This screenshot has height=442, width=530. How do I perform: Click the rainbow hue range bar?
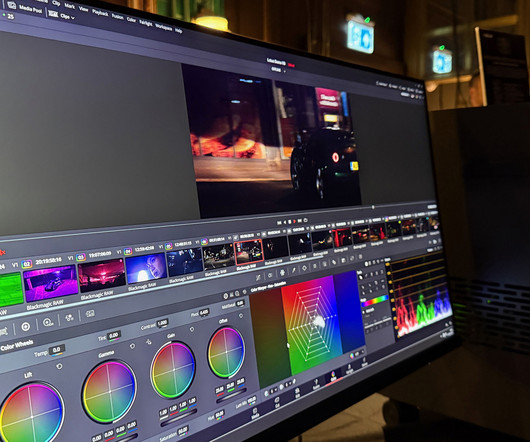[375, 301]
